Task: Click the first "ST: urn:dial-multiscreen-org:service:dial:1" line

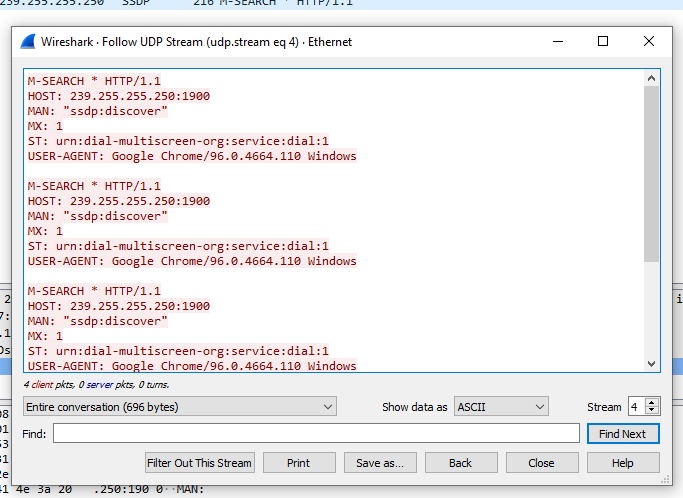Action: click(178, 141)
